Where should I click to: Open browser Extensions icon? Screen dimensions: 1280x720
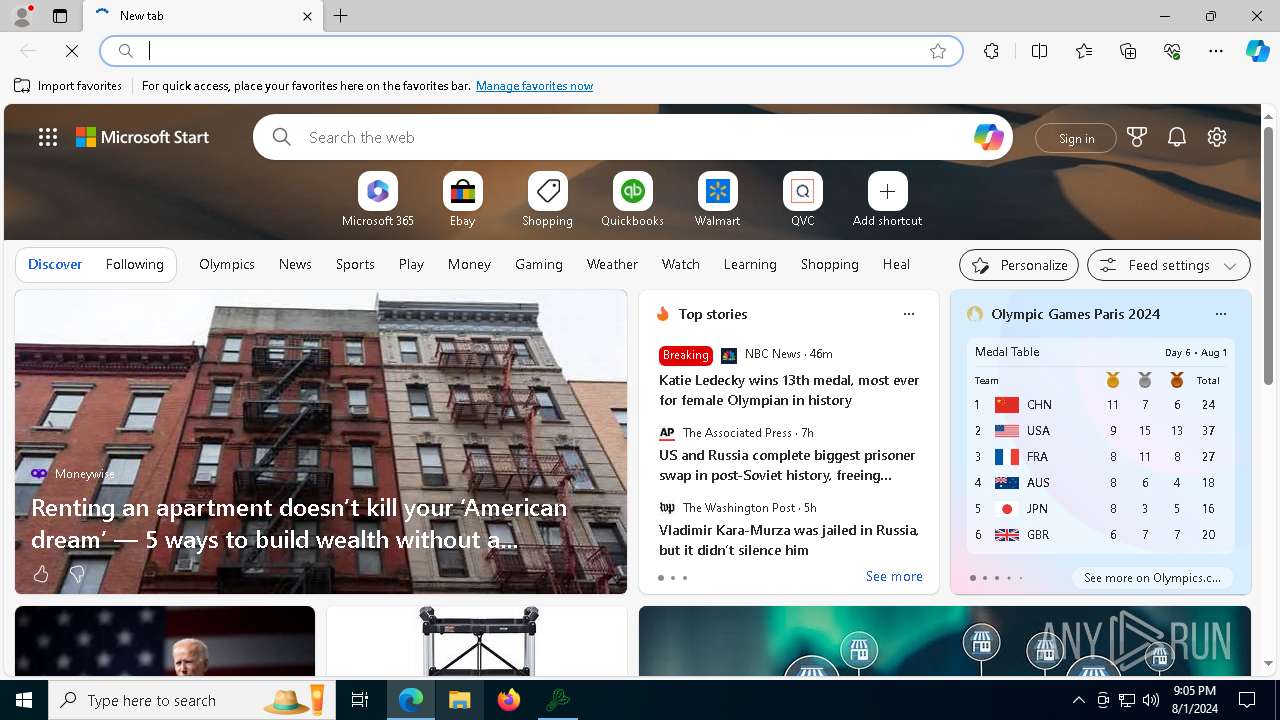pos(991,51)
